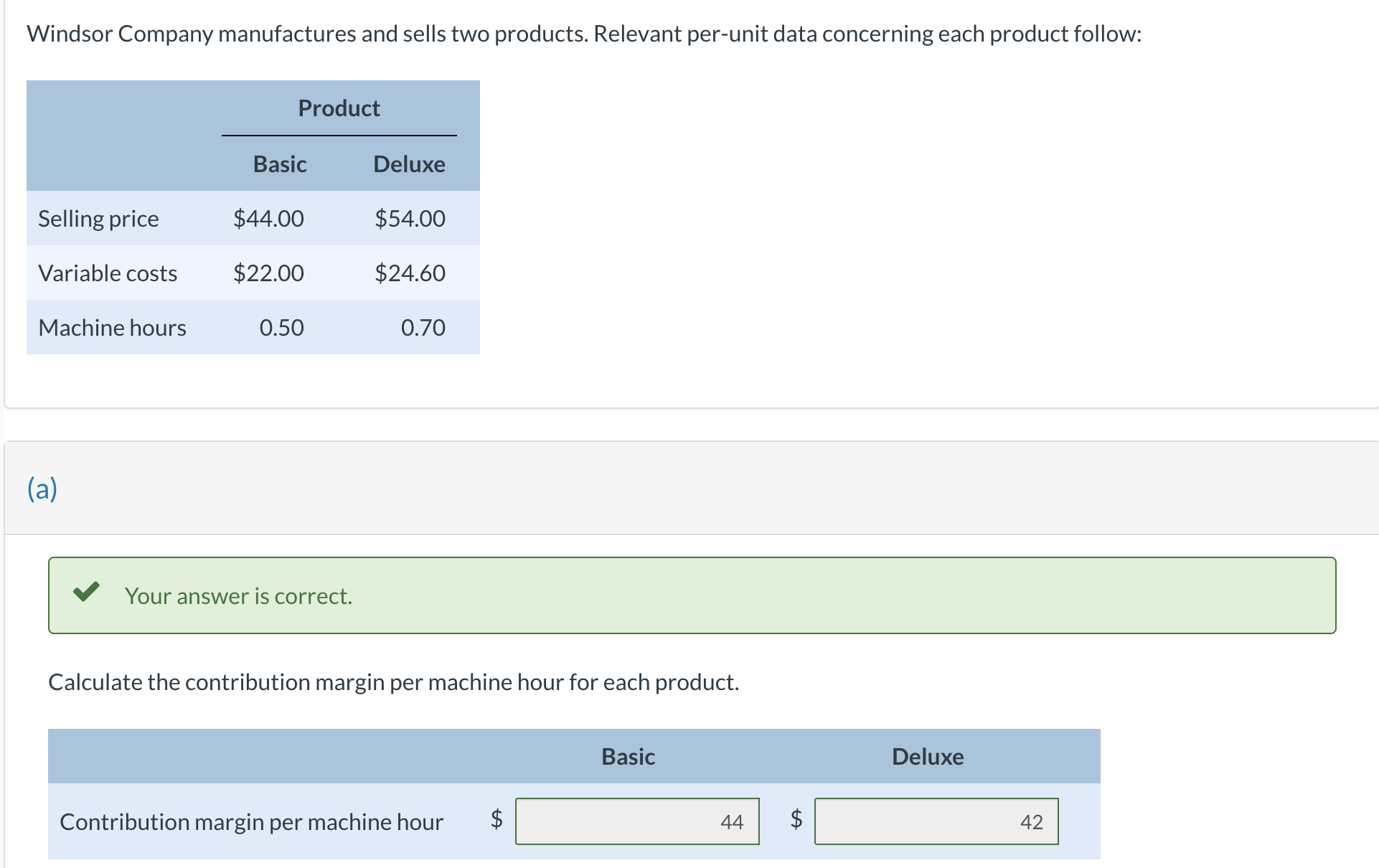The width and height of the screenshot is (1379, 868).
Task: Click the 'Variable costs' row label
Action: pyautogui.click(x=108, y=273)
